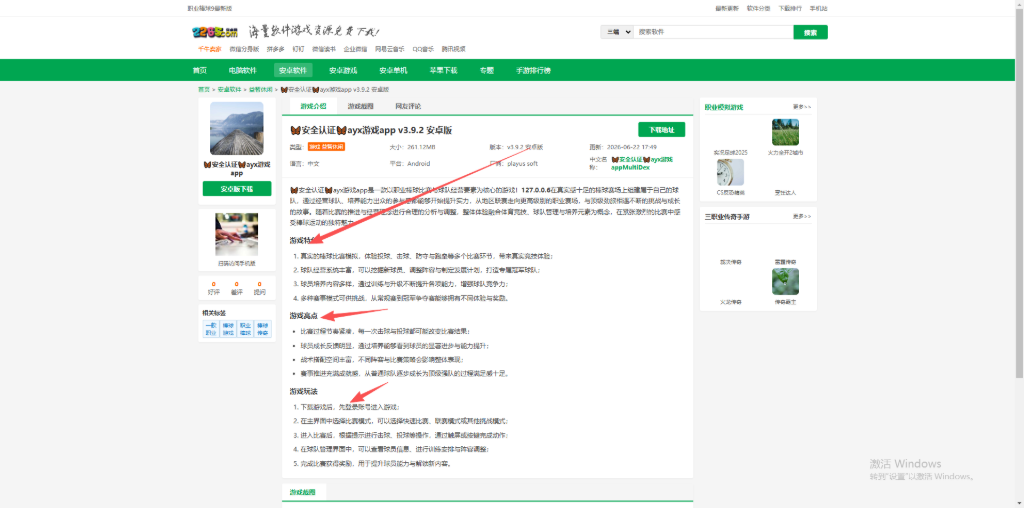1024x508 pixels.
Task: Open the green leaf game thumbnail
Action: point(785,281)
